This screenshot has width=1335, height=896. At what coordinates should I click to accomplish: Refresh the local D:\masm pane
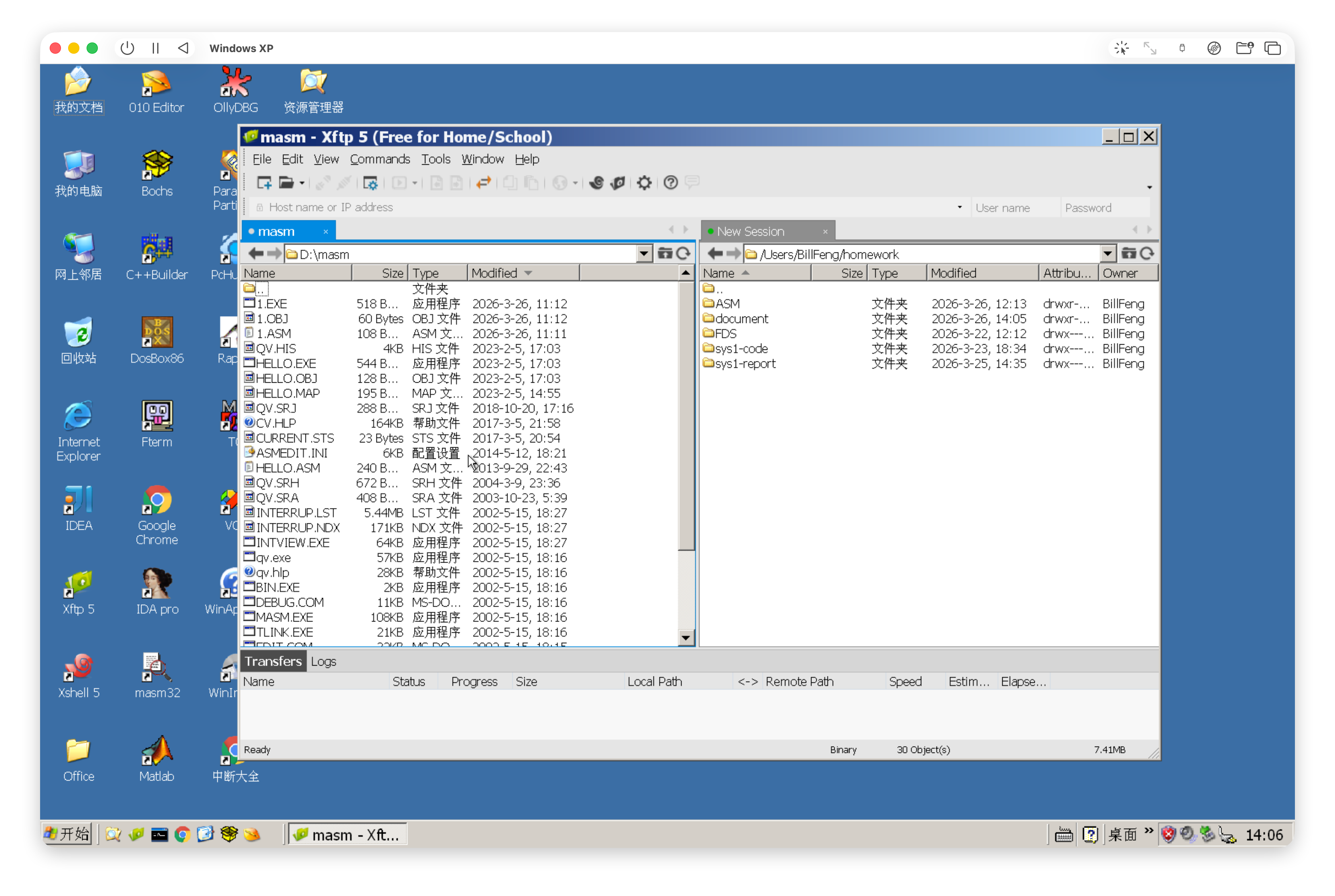683,254
